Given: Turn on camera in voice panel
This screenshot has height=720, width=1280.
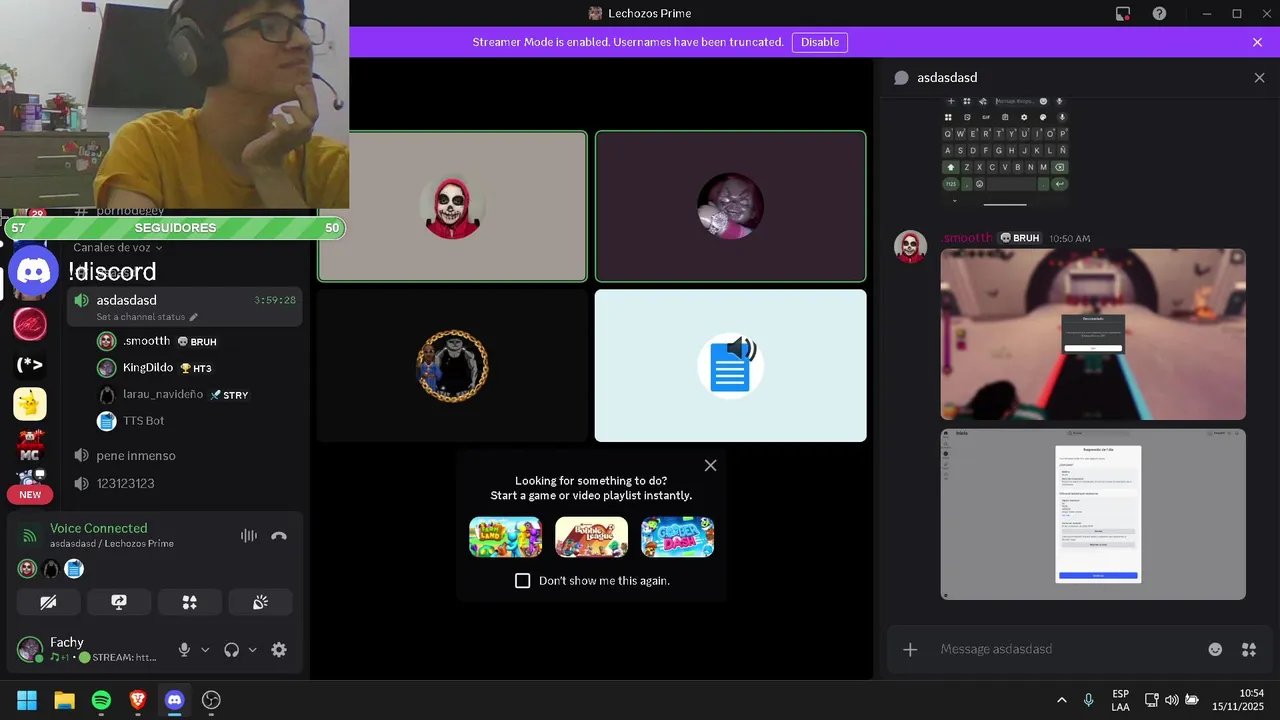Looking at the screenshot, I should 49,602.
